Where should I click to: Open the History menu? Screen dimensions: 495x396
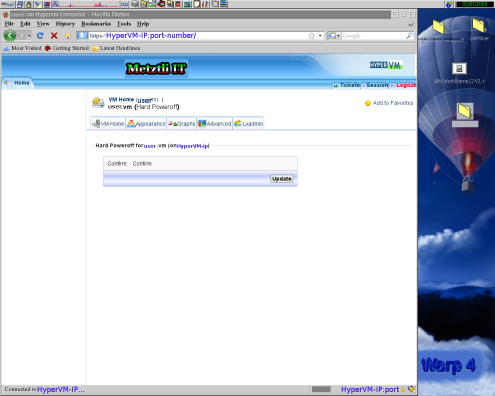65,24
